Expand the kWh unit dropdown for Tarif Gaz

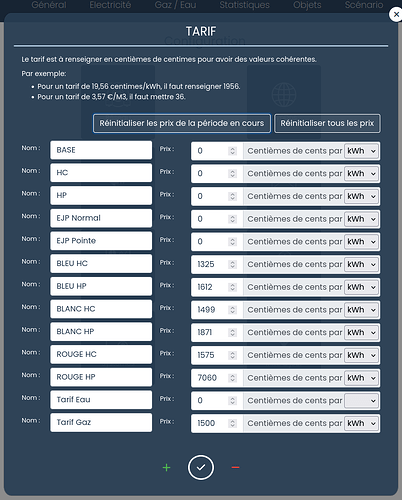[361, 423]
